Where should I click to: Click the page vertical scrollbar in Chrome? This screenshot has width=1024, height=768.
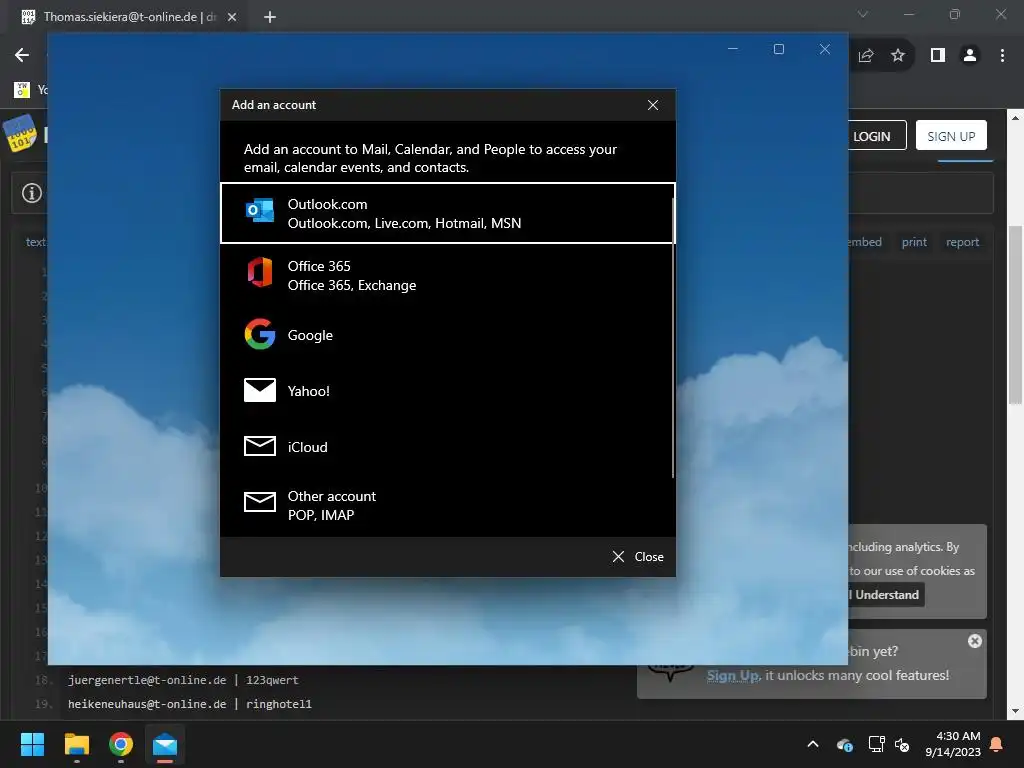1015,315
